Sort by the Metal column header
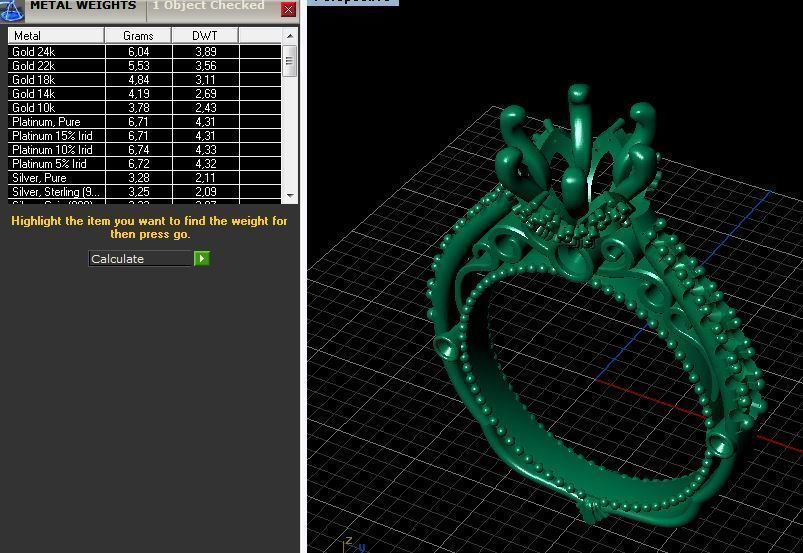 56,36
